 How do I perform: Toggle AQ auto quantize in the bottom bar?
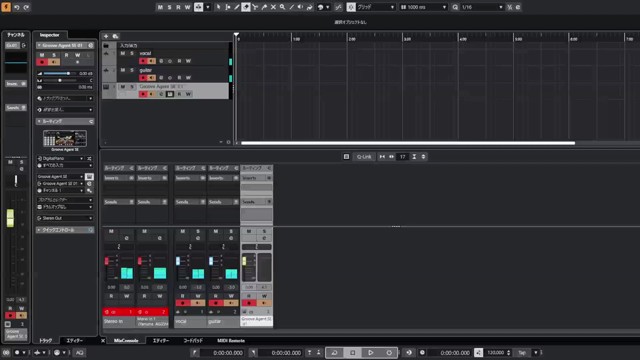coord(80,352)
